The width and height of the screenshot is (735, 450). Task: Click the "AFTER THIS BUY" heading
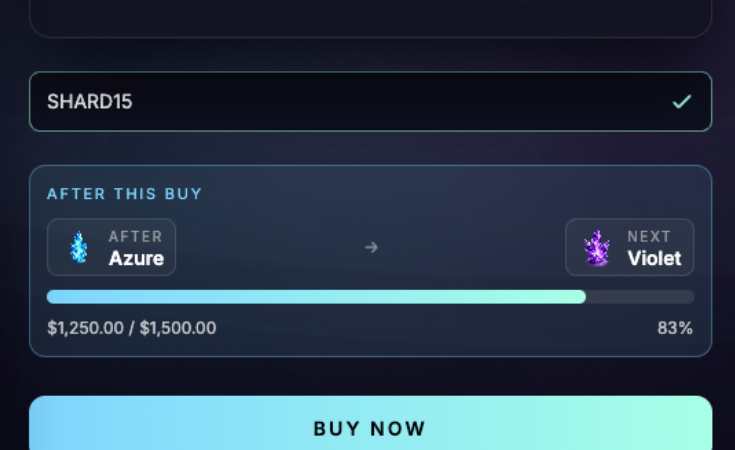[125, 194]
